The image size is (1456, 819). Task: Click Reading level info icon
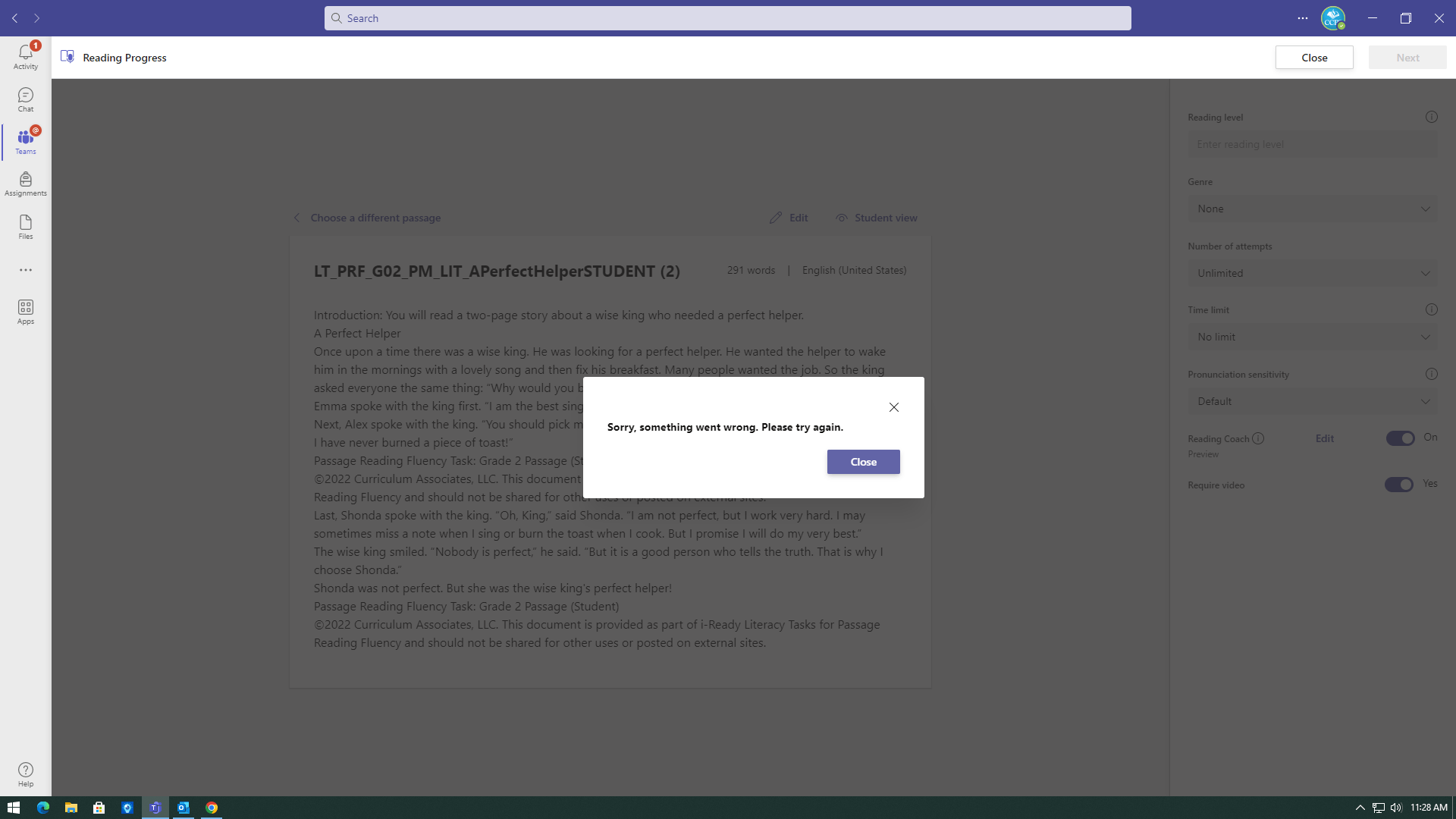point(1431,117)
